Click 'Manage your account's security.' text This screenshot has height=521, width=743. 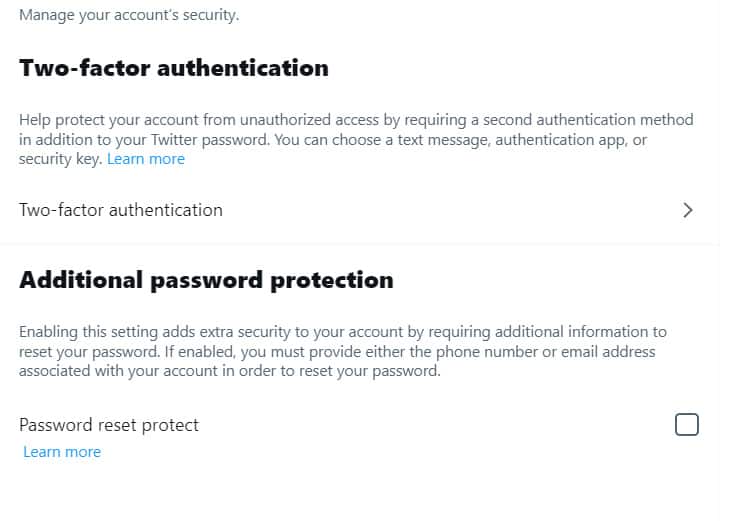point(129,15)
